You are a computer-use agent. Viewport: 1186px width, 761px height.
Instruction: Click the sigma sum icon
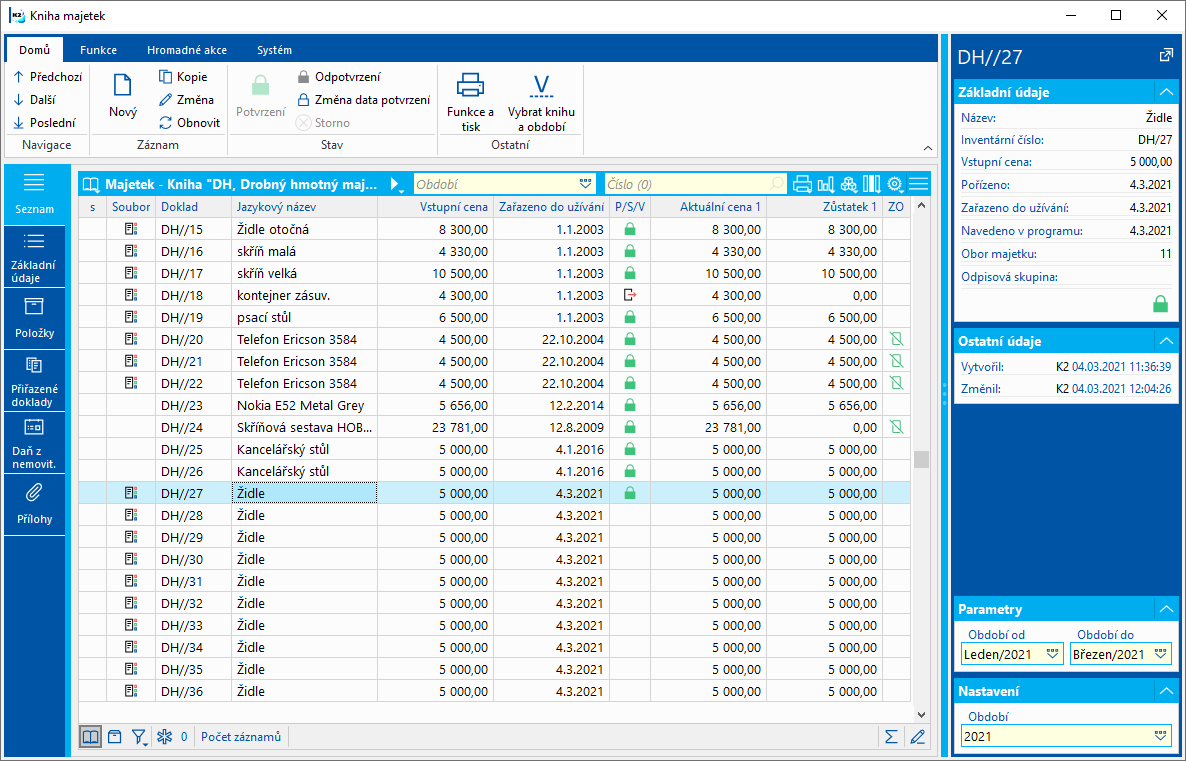891,737
